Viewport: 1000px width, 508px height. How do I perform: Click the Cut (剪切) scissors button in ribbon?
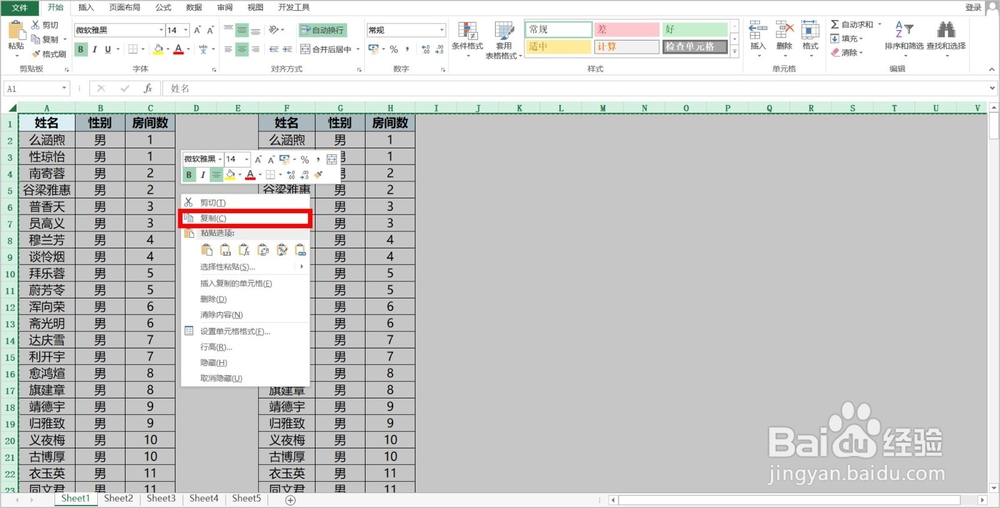[x=44, y=25]
